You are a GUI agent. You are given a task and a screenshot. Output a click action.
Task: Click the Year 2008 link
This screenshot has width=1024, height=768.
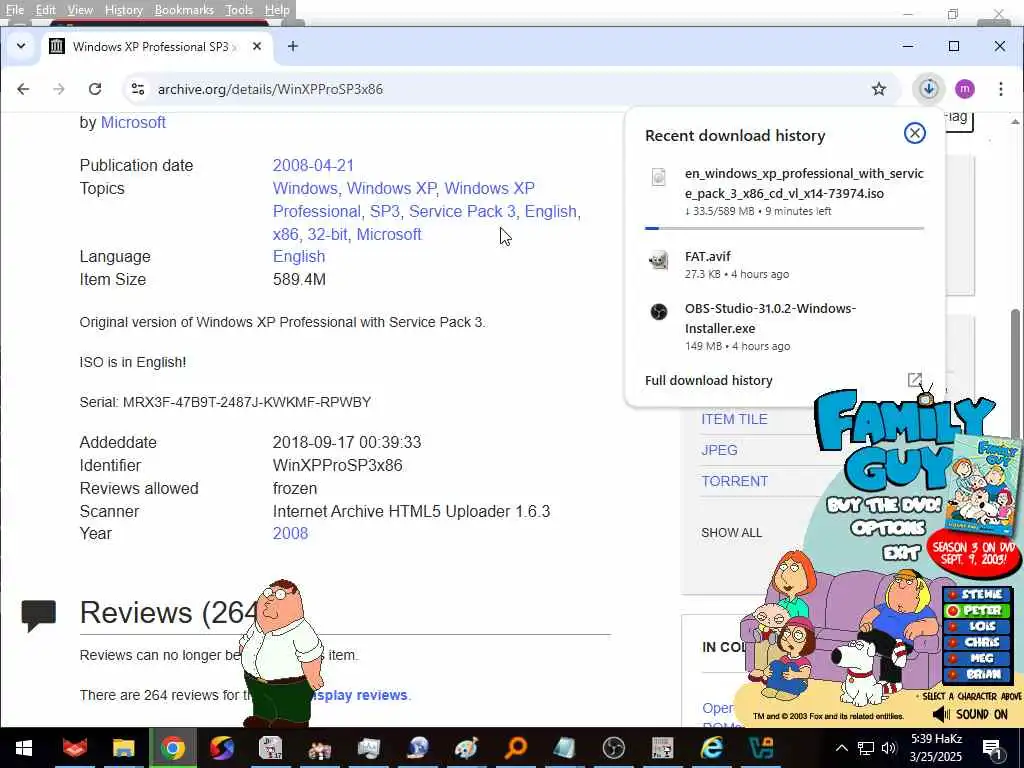click(290, 534)
